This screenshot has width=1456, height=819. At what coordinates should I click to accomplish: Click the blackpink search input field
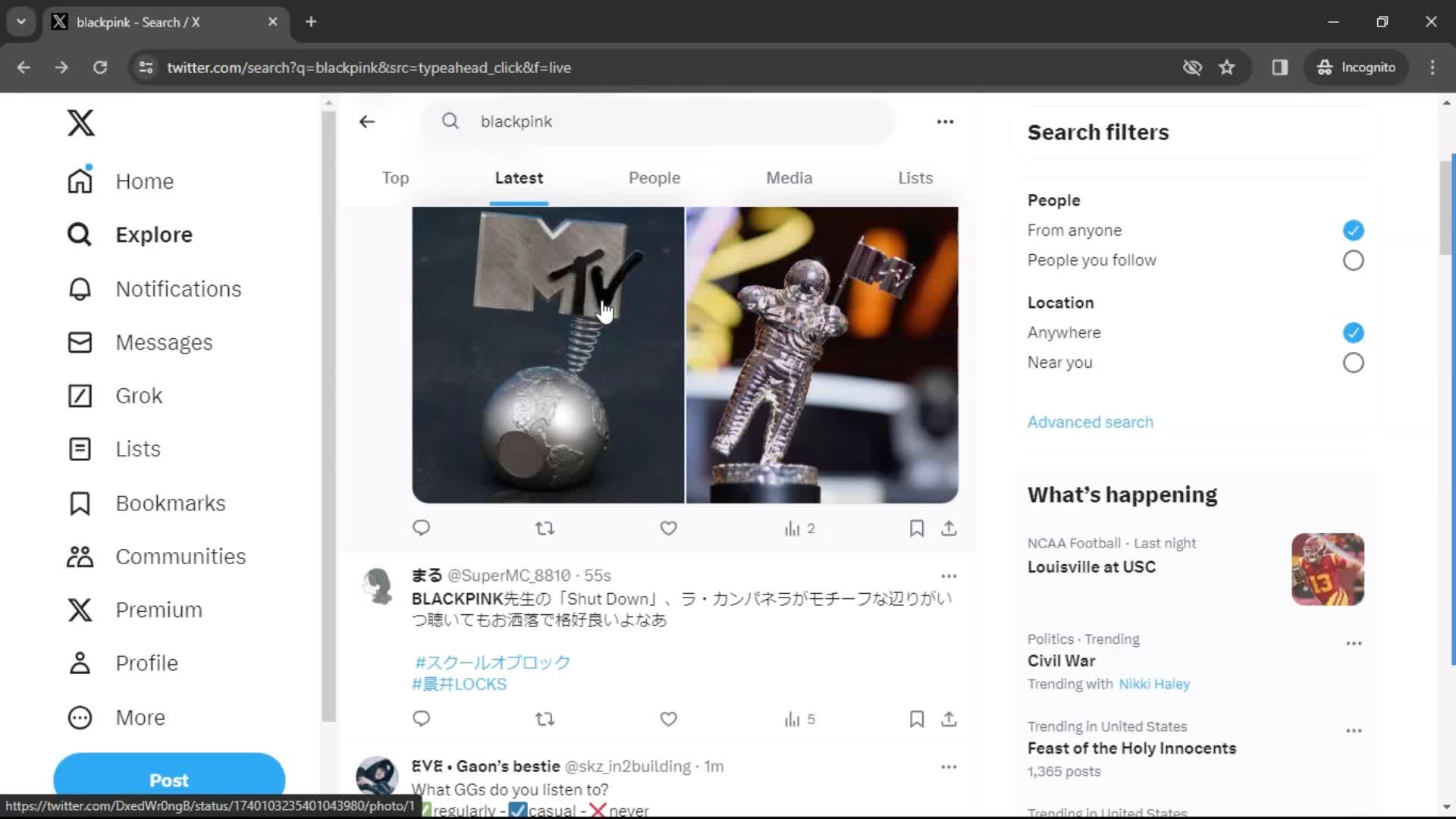tap(658, 121)
